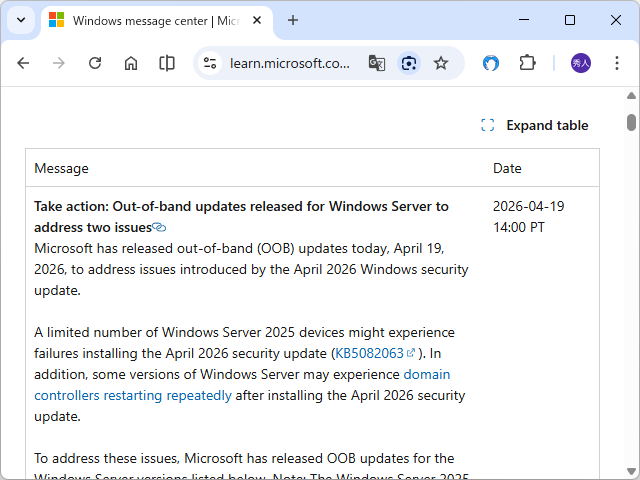The width and height of the screenshot is (640, 480).
Task: Expand the table to full width
Action: [x=535, y=125]
